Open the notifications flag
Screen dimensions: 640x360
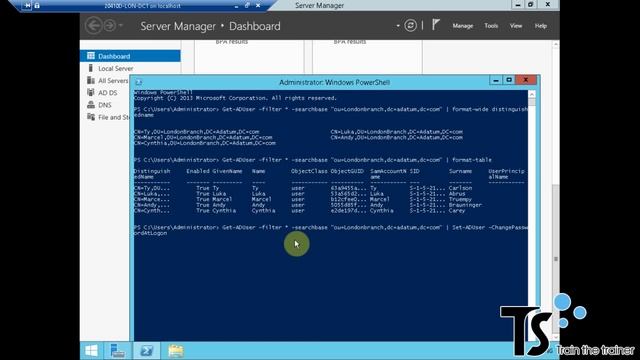coord(436,25)
